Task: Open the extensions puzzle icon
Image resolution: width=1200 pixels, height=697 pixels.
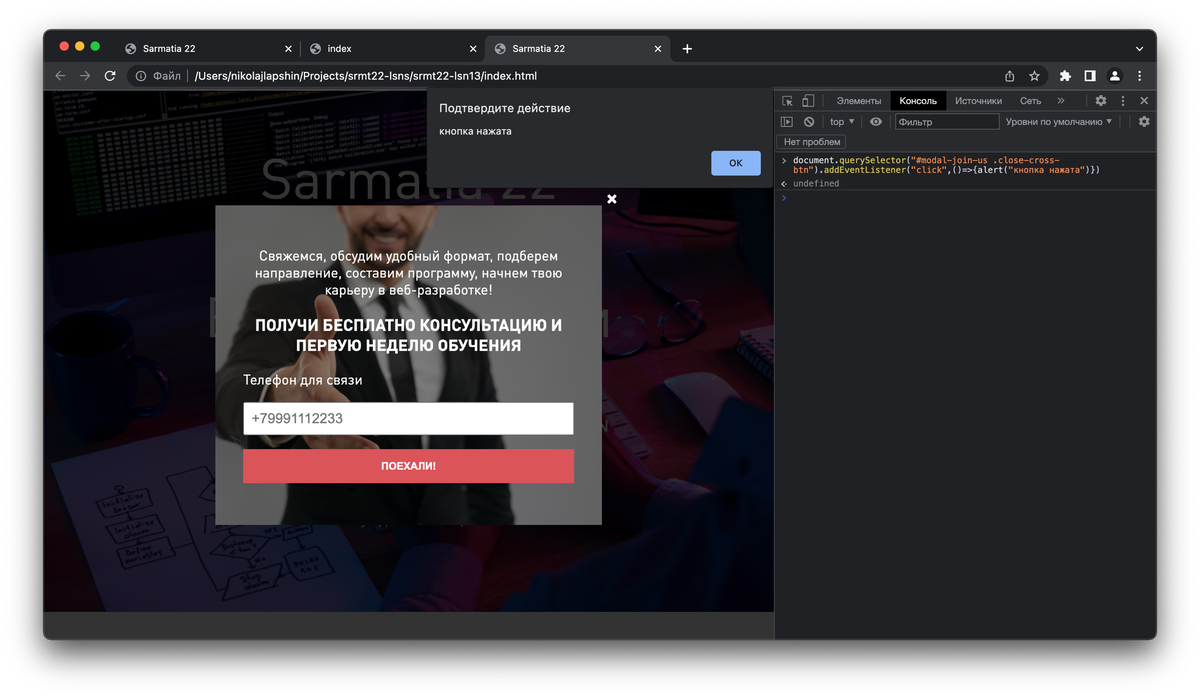Action: click(1065, 76)
